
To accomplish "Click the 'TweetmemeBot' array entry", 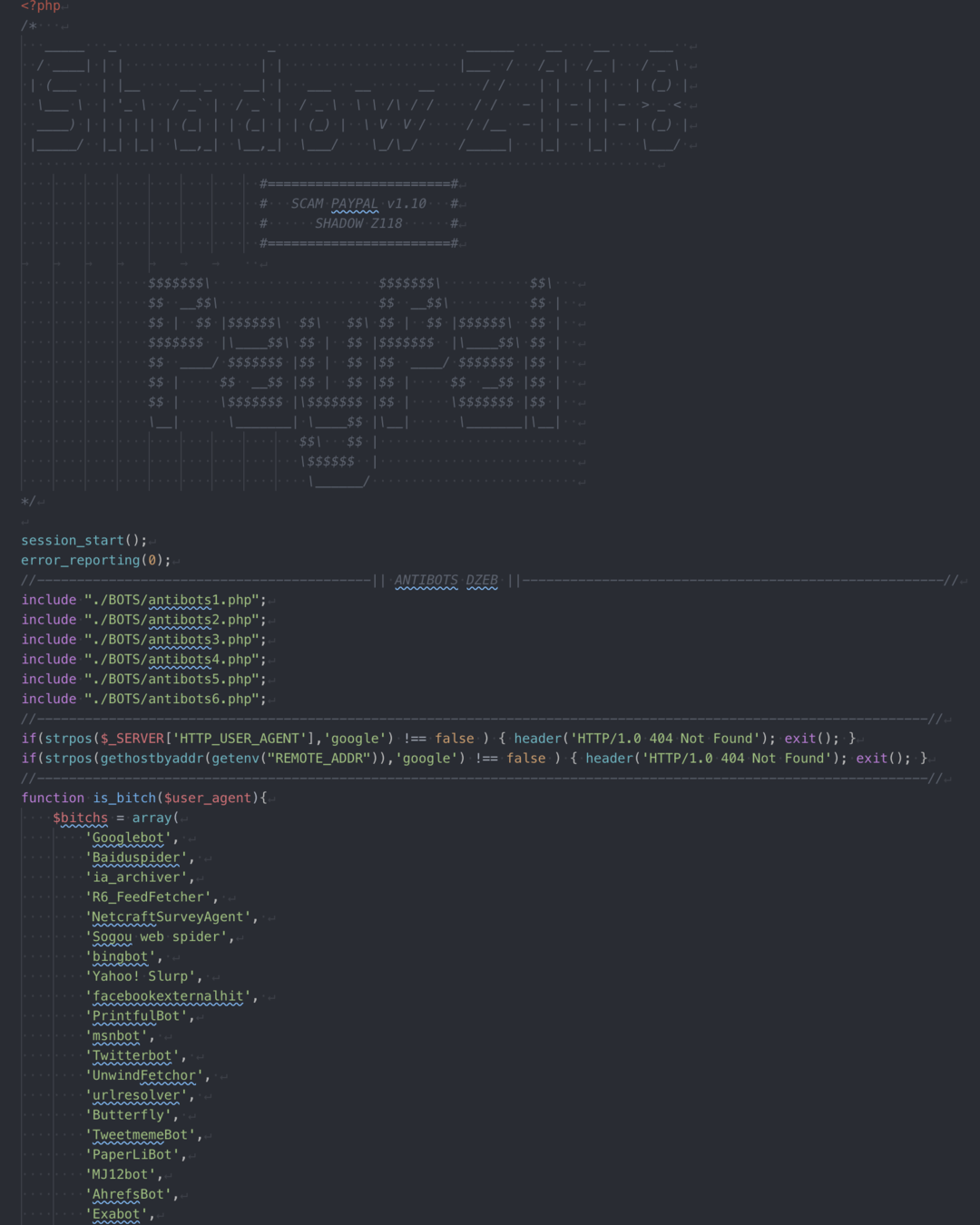I will pos(141,1135).
